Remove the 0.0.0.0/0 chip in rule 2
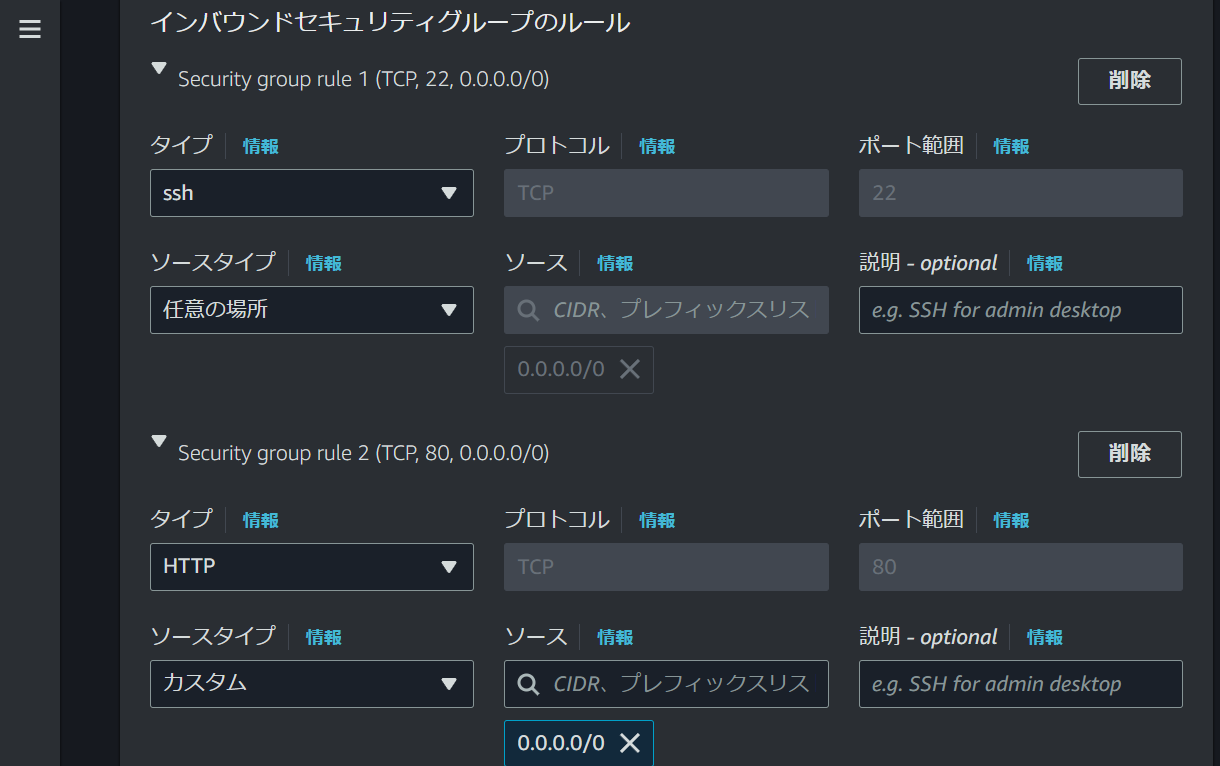This screenshot has height=766, width=1220. point(630,743)
